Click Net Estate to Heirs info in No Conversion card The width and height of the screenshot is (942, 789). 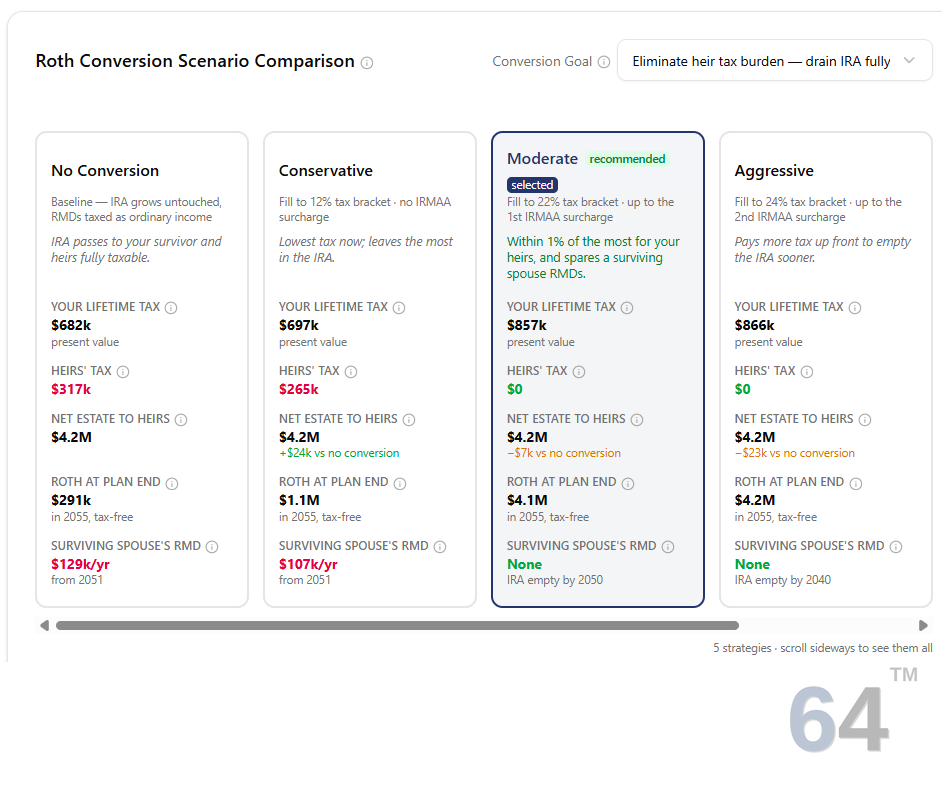tap(181, 419)
